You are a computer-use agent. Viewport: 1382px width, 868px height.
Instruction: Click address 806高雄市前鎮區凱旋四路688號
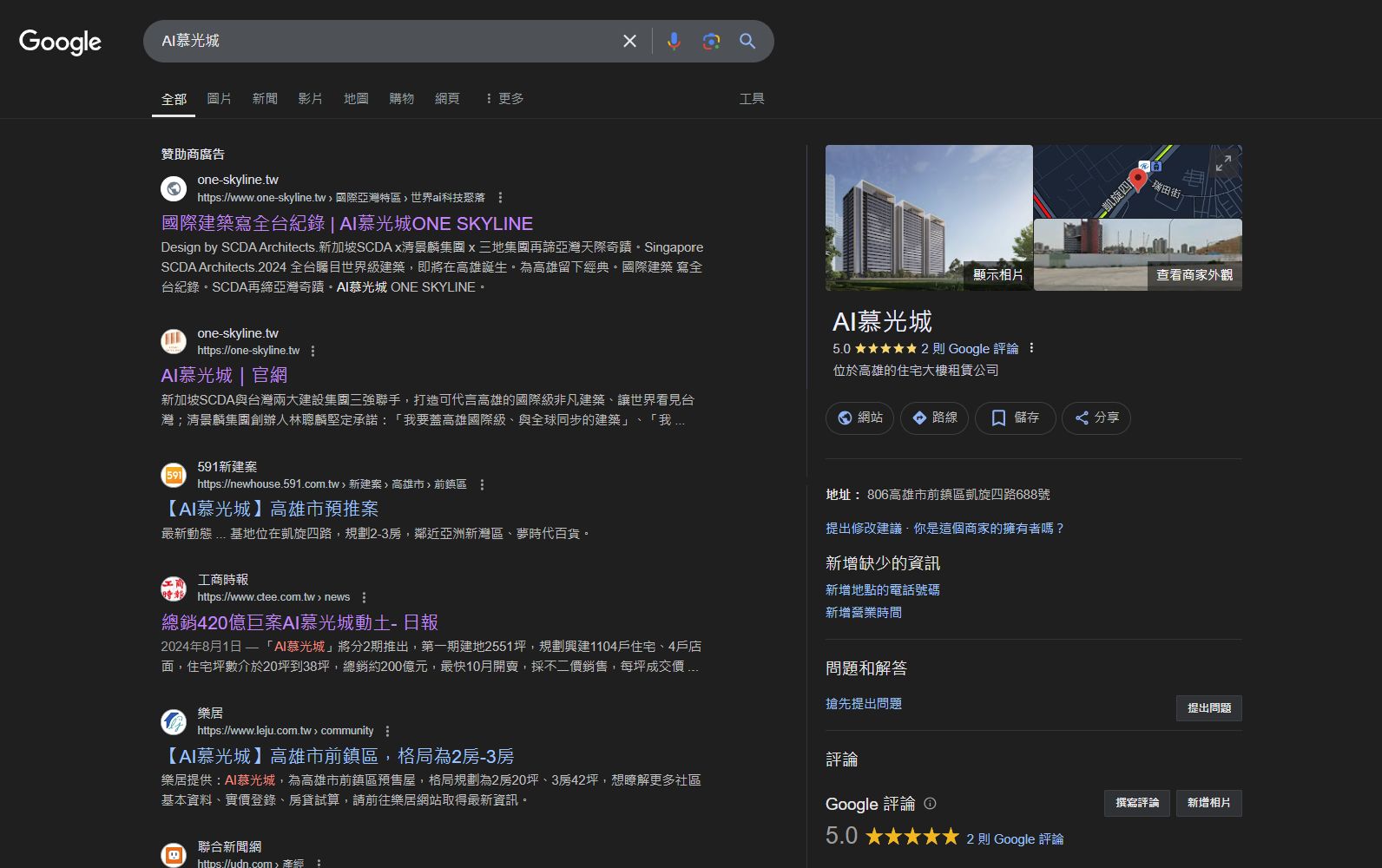(x=958, y=495)
